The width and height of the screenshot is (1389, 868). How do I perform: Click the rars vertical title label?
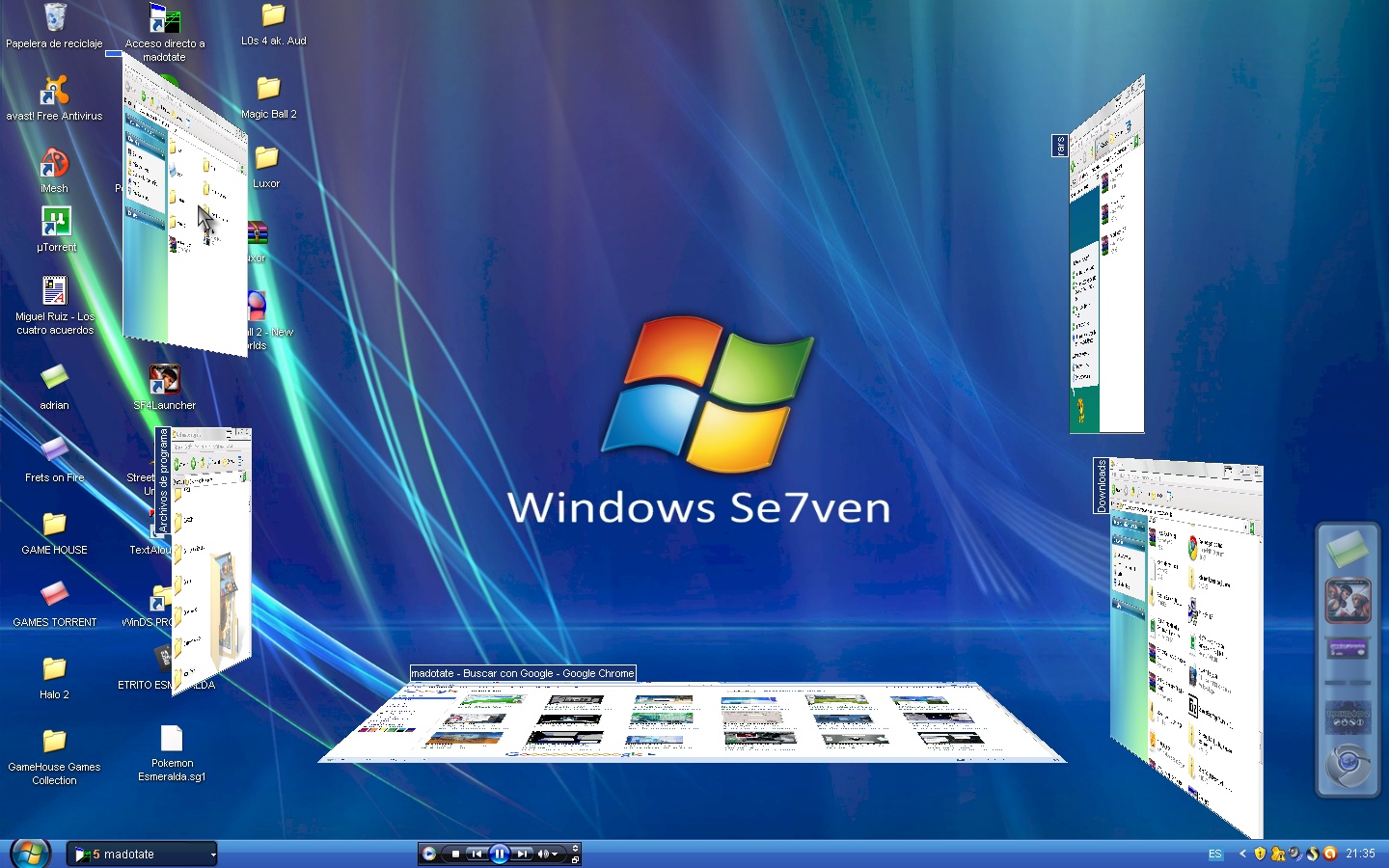pos(1060,146)
